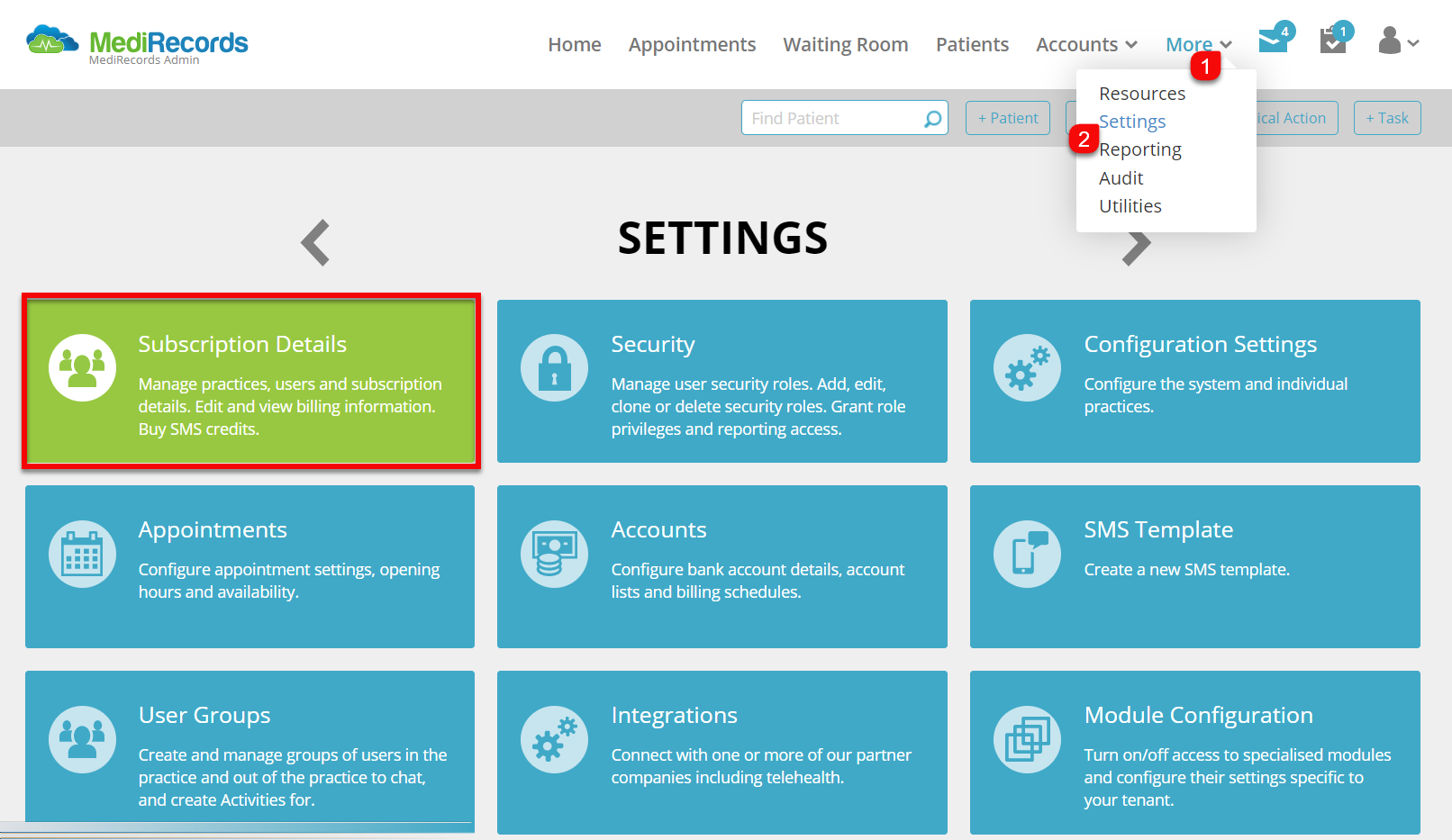Open the Subscription Details title

[x=242, y=344]
